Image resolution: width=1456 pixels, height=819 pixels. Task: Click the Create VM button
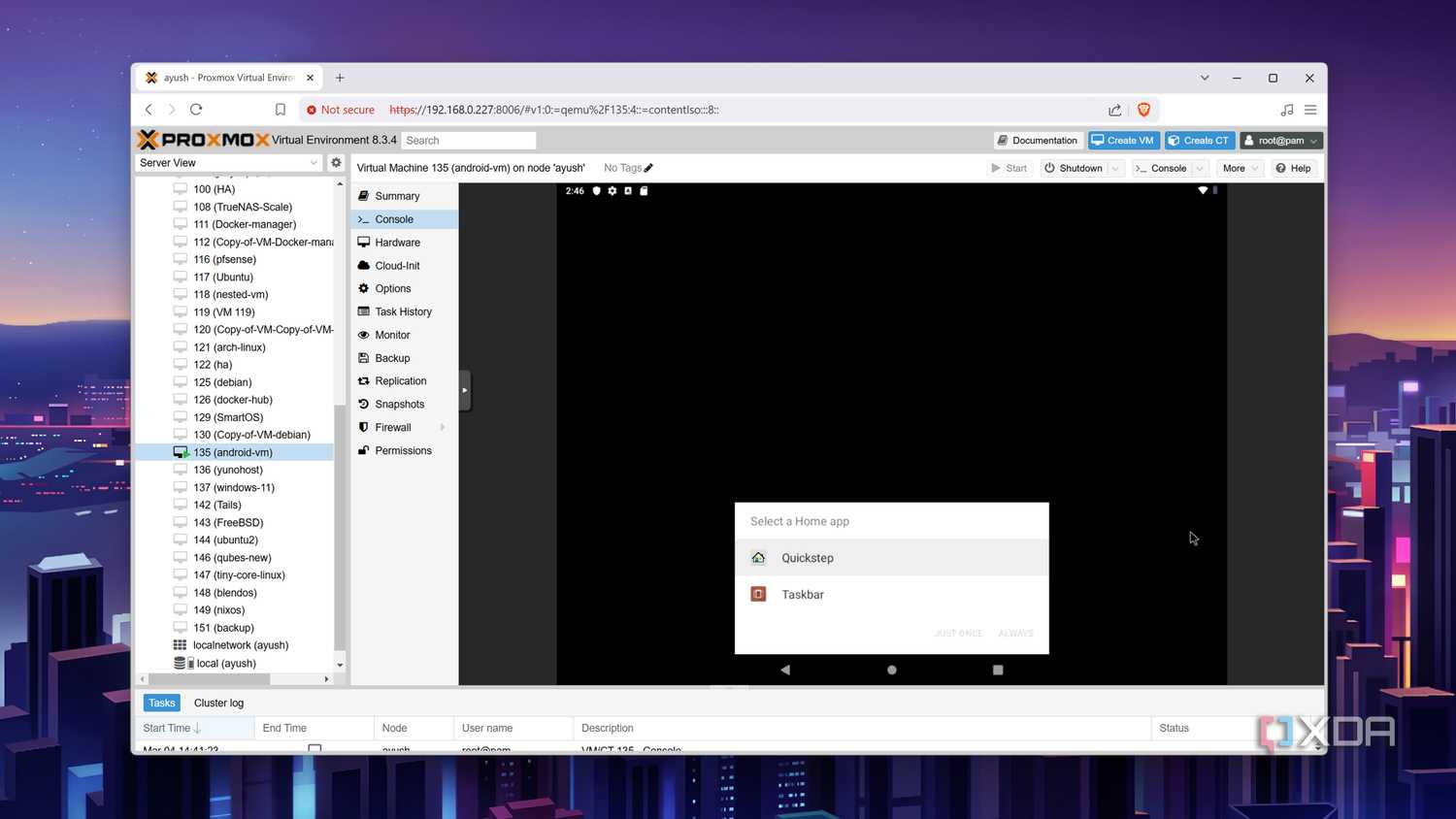pyautogui.click(x=1124, y=141)
